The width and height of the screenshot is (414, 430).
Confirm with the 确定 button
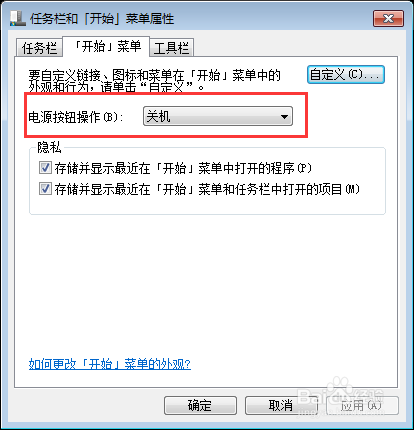pos(200,405)
